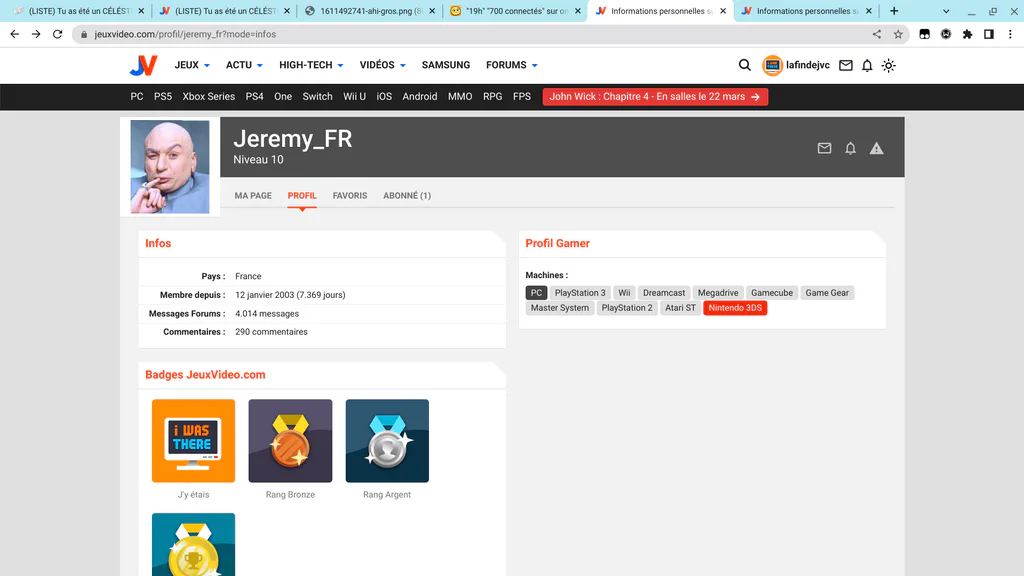Expand the HIGH-TECH dropdown menu

pos(311,65)
